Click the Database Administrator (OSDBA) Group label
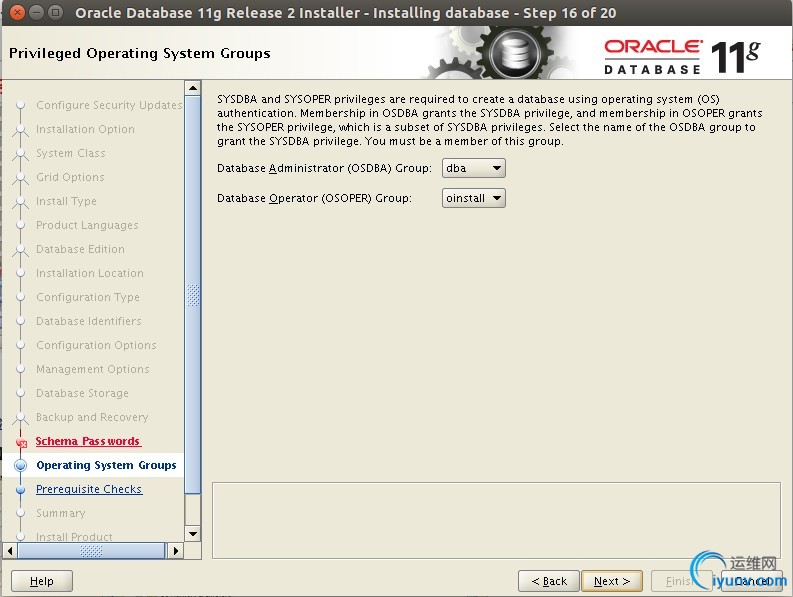The height and width of the screenshot is (597, 793). pos(324,168)
